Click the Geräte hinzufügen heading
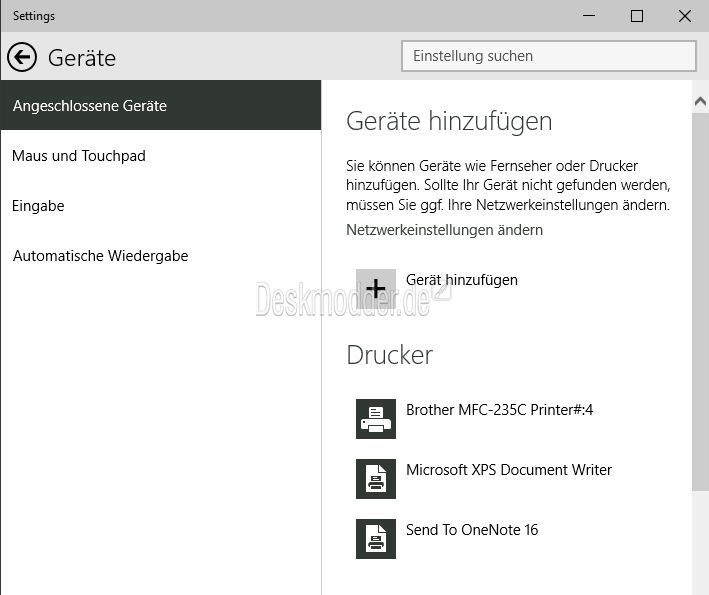This screenshot has height=595, width=709. click(449, 121)
